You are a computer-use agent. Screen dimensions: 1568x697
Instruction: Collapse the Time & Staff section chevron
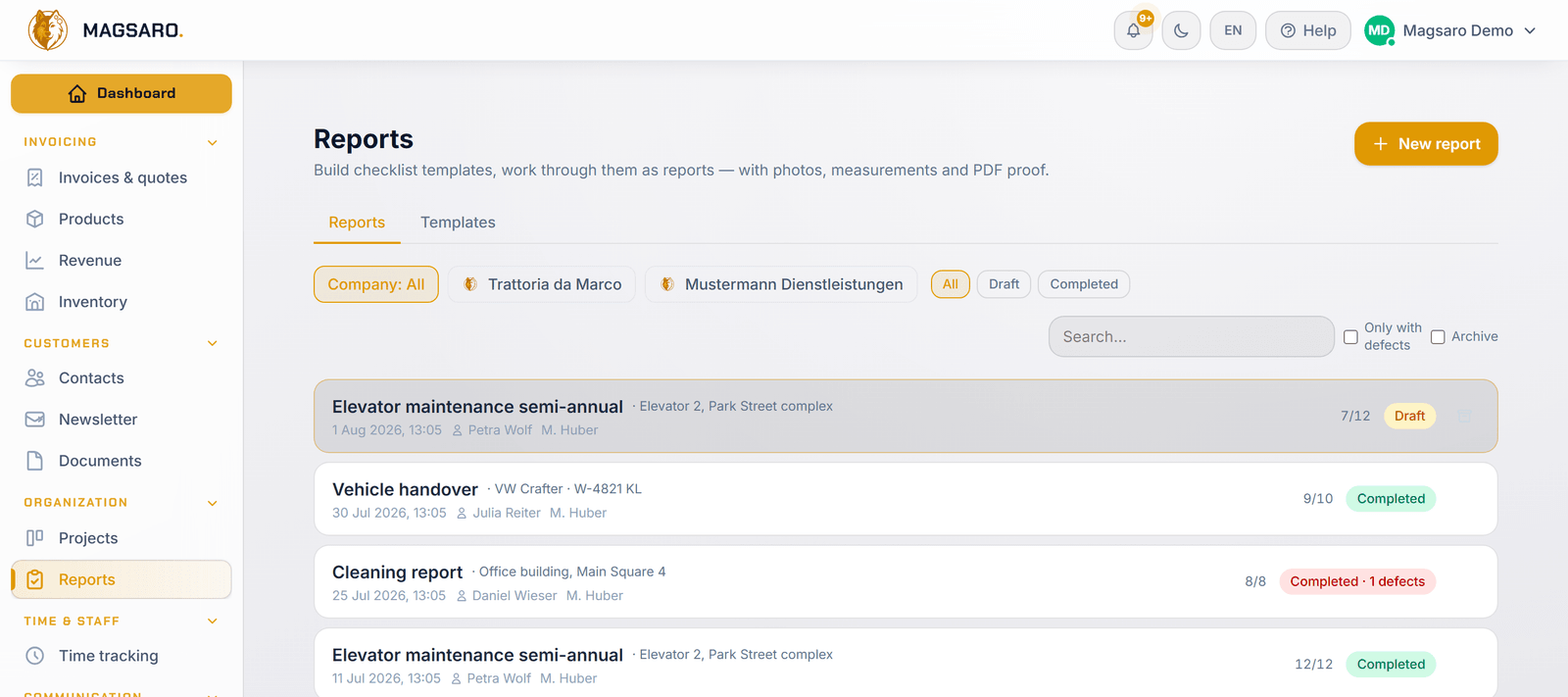coord(213,622)
